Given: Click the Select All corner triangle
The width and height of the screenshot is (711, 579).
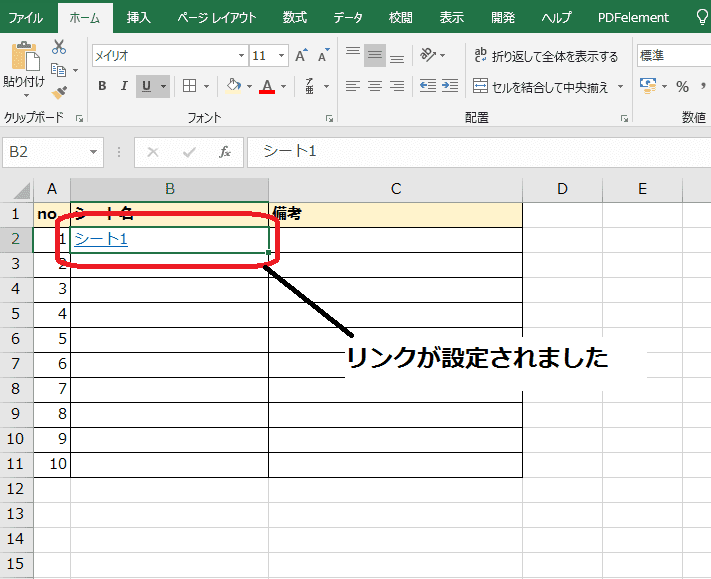Looking at the screenshot, I should pyautogui.click(x=21, y=190).
